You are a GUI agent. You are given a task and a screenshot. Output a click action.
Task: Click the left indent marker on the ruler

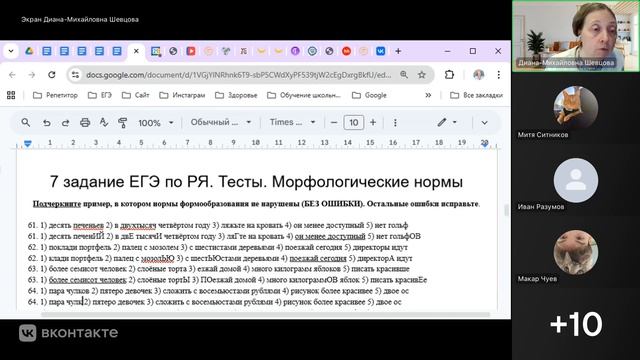[27, 144]
